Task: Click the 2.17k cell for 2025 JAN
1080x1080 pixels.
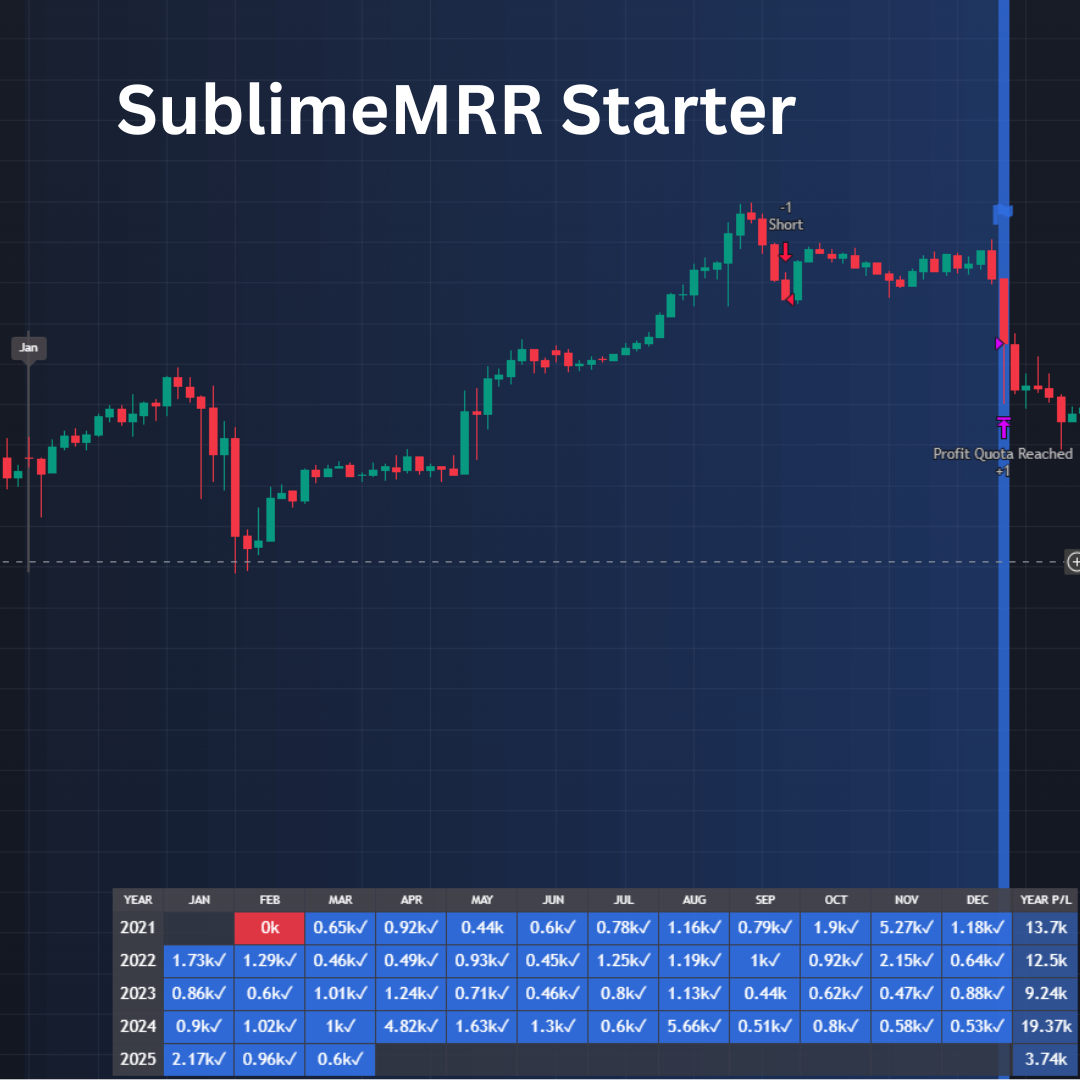Action: point(198,1059)
